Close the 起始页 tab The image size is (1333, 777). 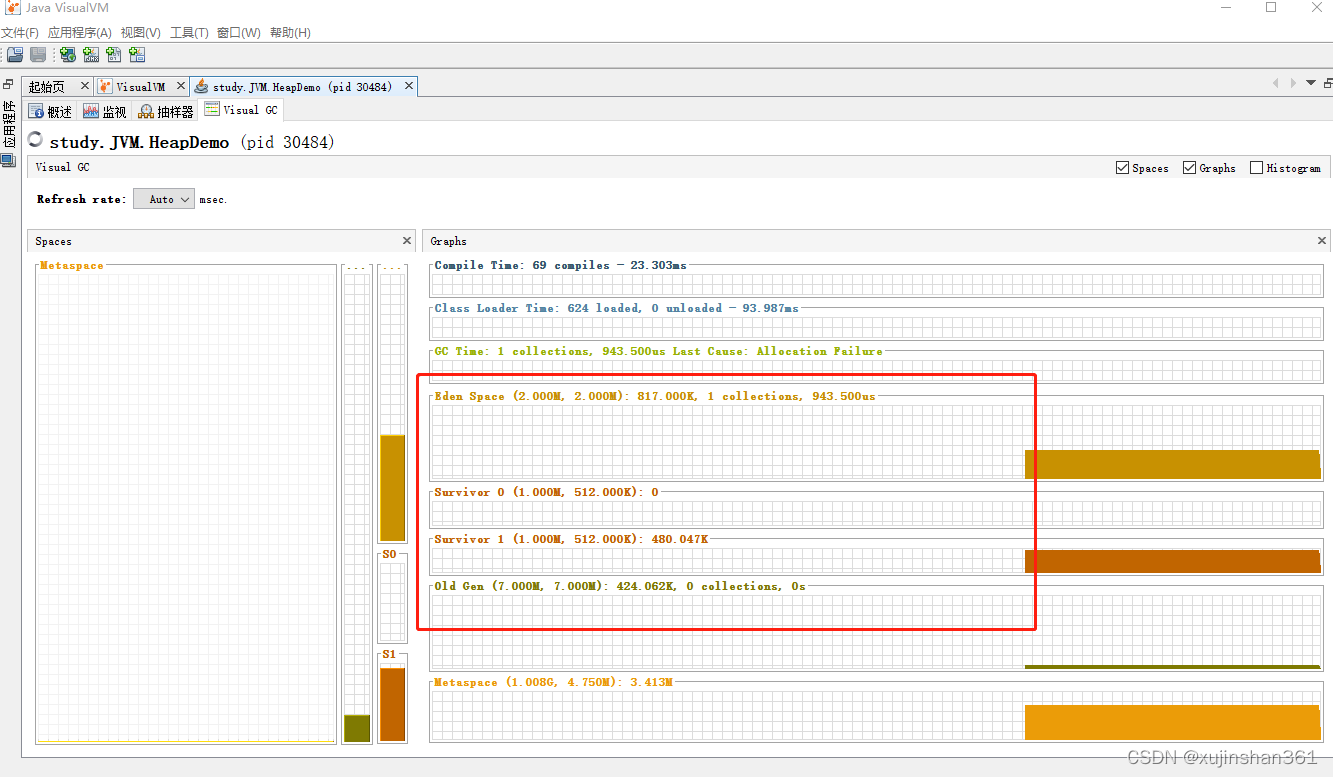click(x=85, y=87)
